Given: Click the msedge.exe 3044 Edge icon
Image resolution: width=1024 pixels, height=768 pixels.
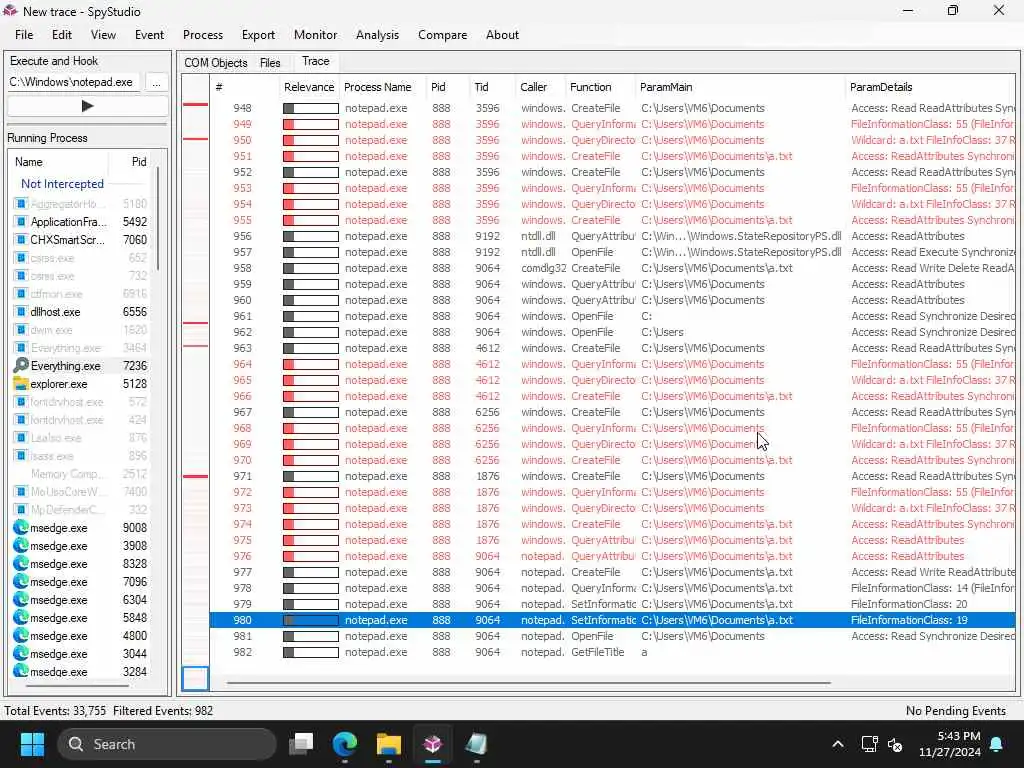Looking at the screenshot, I should pyautogui.click(x=21, y=654).
